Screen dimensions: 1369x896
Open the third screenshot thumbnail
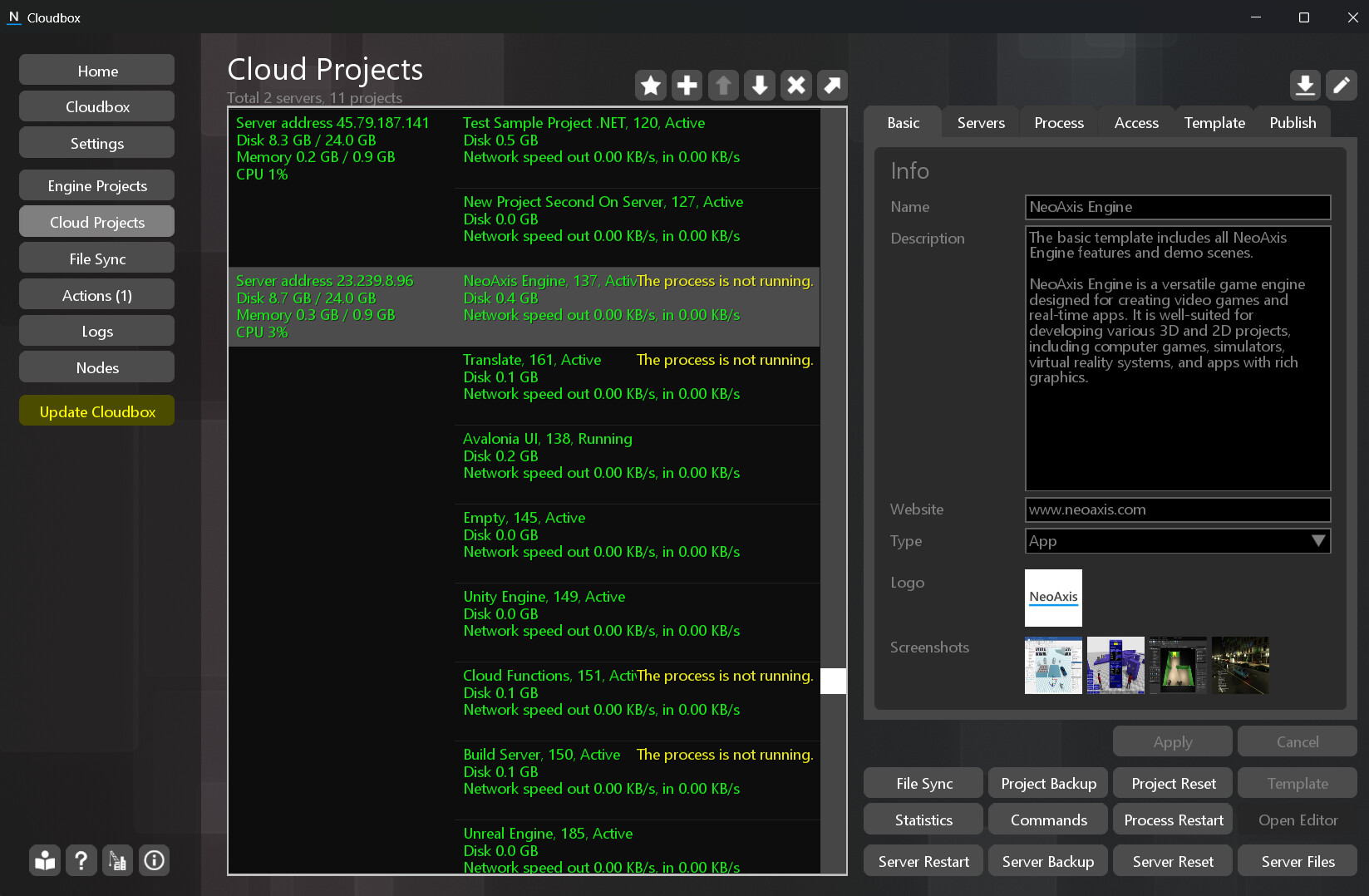1178,665
